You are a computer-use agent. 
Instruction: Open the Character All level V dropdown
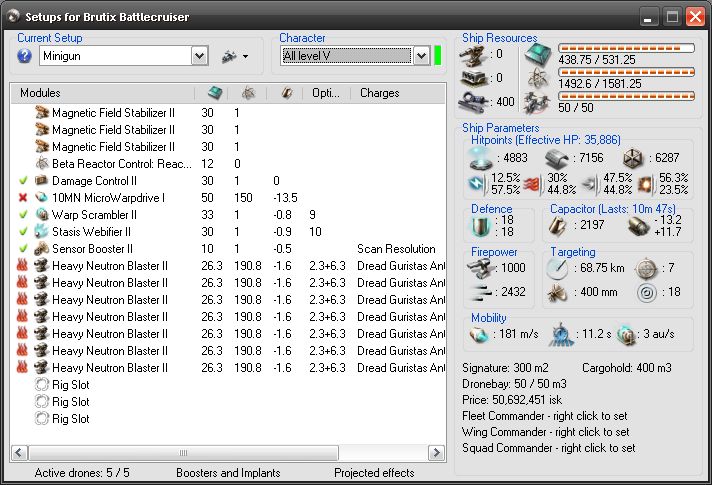tap(421, 56)
